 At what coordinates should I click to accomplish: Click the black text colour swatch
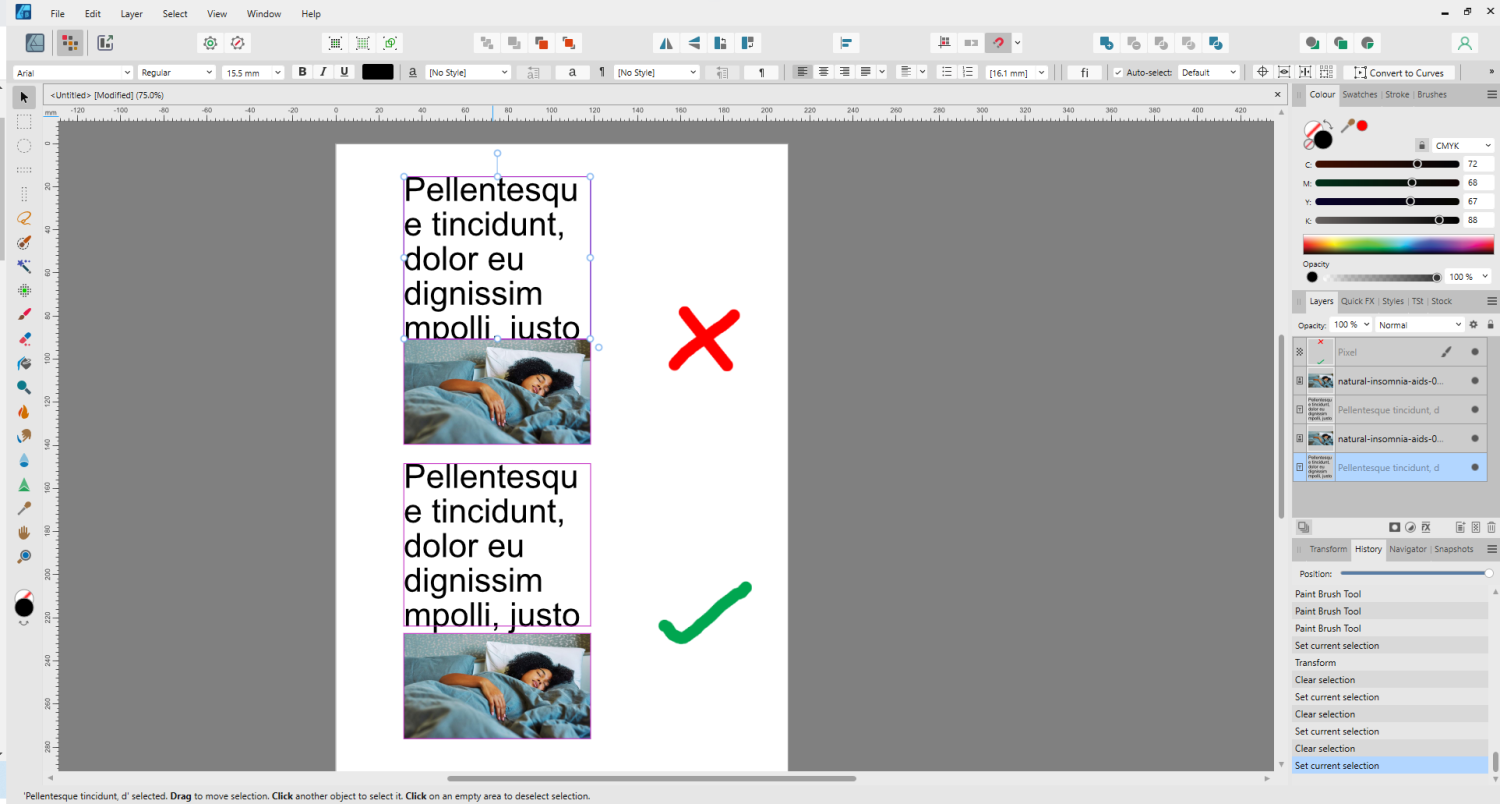point(378,72)
